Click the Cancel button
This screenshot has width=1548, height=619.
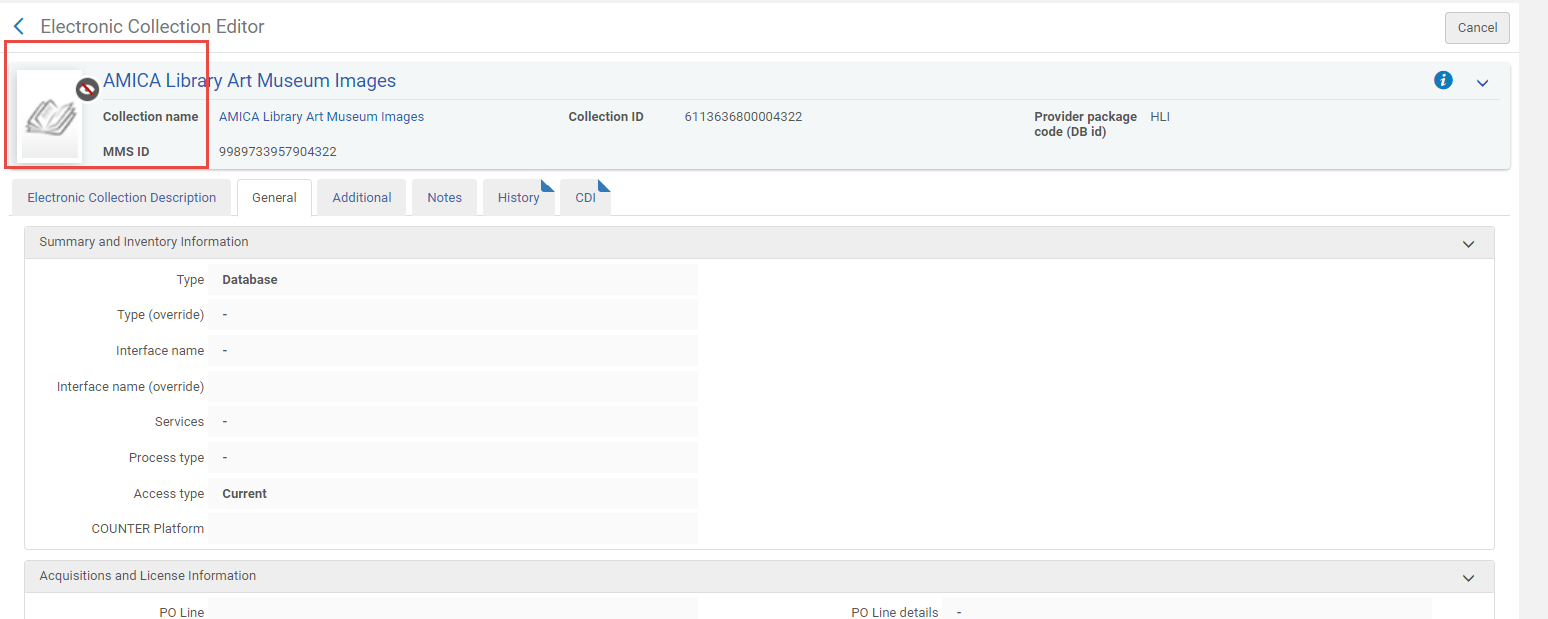[x=1477, y=28]
